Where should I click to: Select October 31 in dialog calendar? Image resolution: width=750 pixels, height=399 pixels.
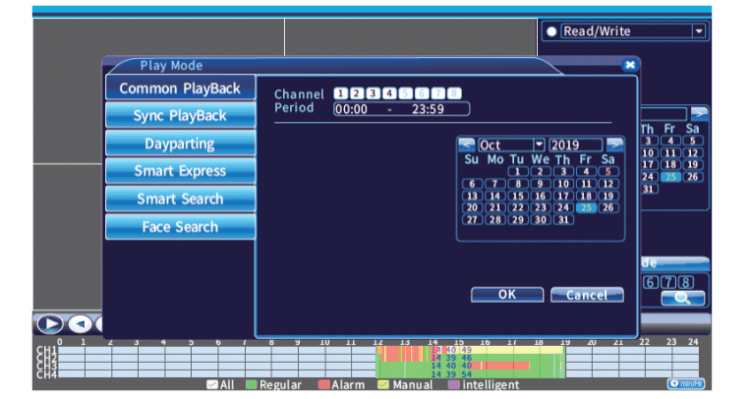(x=563, y=220)
